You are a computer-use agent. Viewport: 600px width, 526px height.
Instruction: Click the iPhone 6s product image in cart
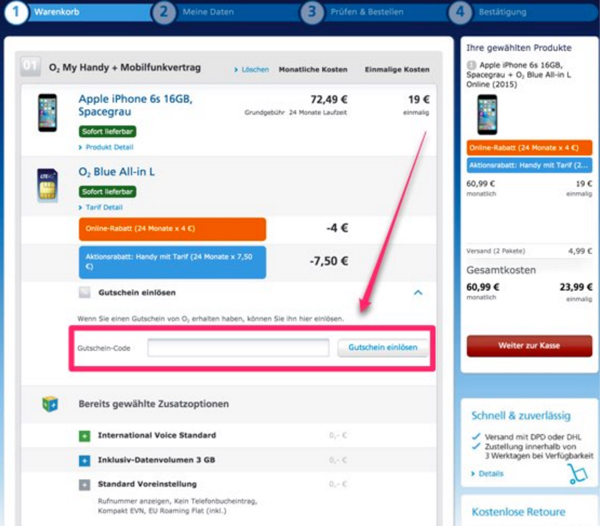coord(45,113)
